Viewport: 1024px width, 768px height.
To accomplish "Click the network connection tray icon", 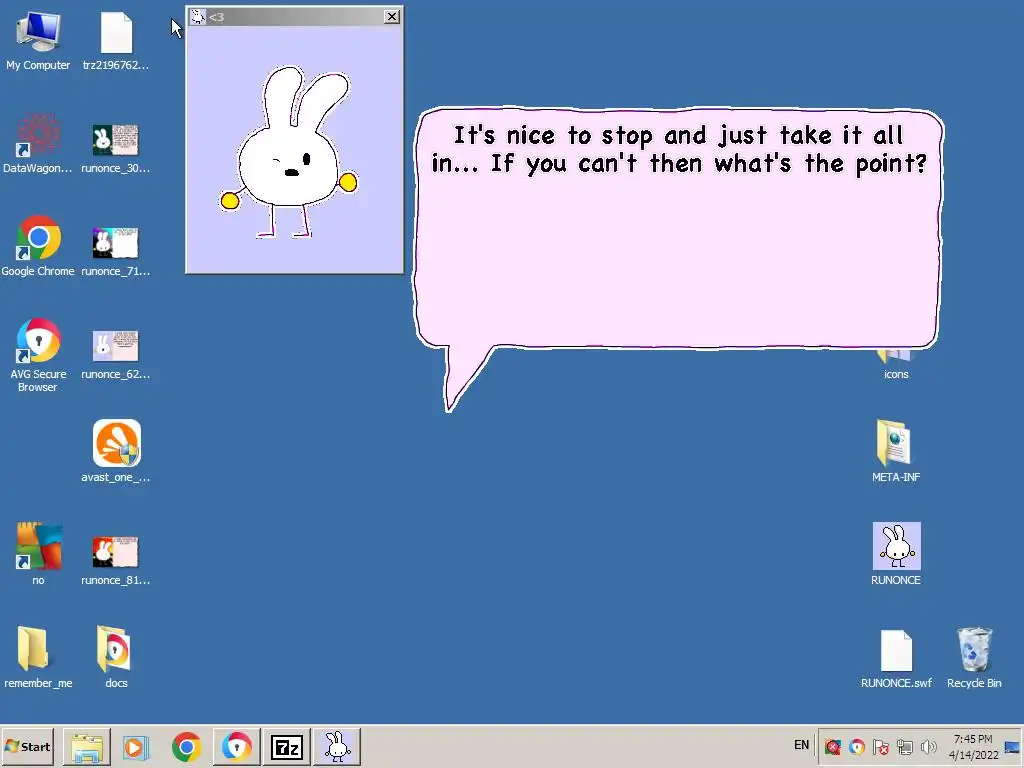I will 904,746.
